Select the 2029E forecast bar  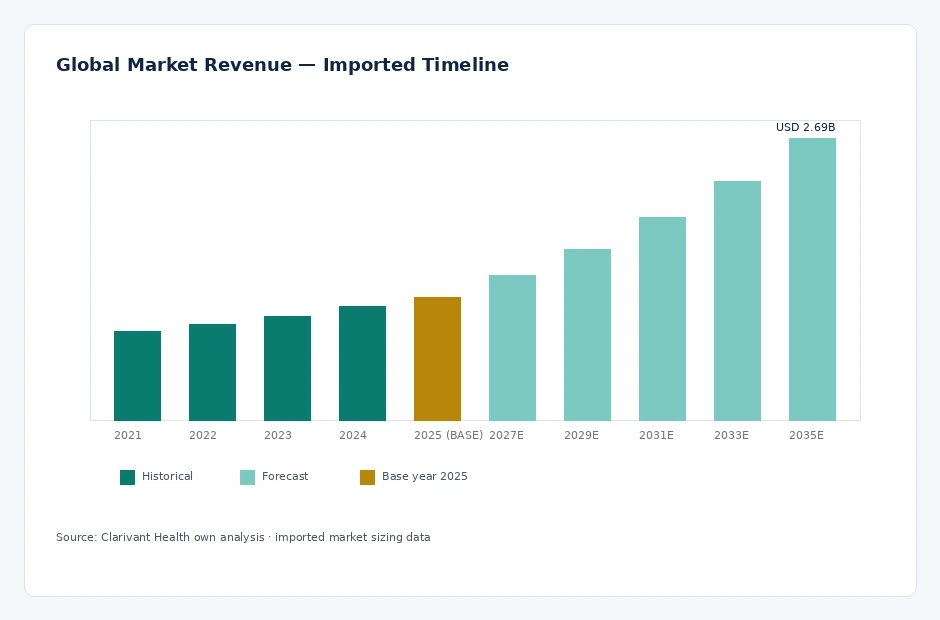587,335
